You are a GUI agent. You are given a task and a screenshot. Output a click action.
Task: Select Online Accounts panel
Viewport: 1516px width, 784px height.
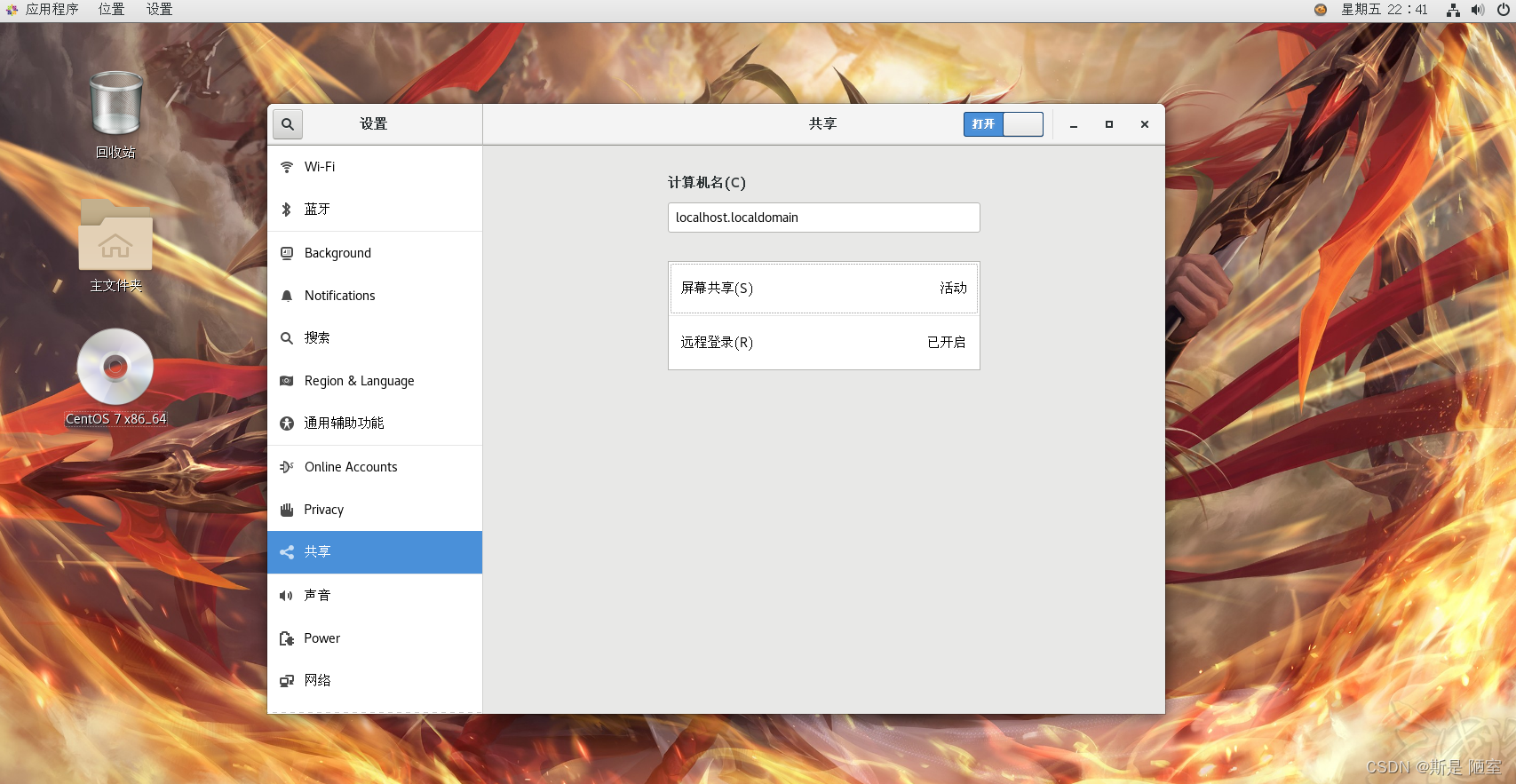[x=375, y=467]
